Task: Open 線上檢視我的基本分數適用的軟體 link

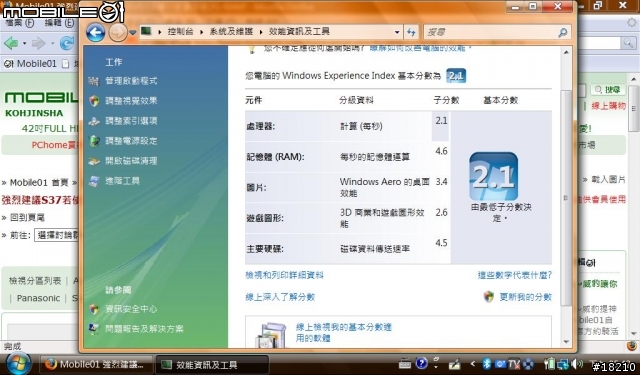Action: pyautogui.click(x=344, y=333)
